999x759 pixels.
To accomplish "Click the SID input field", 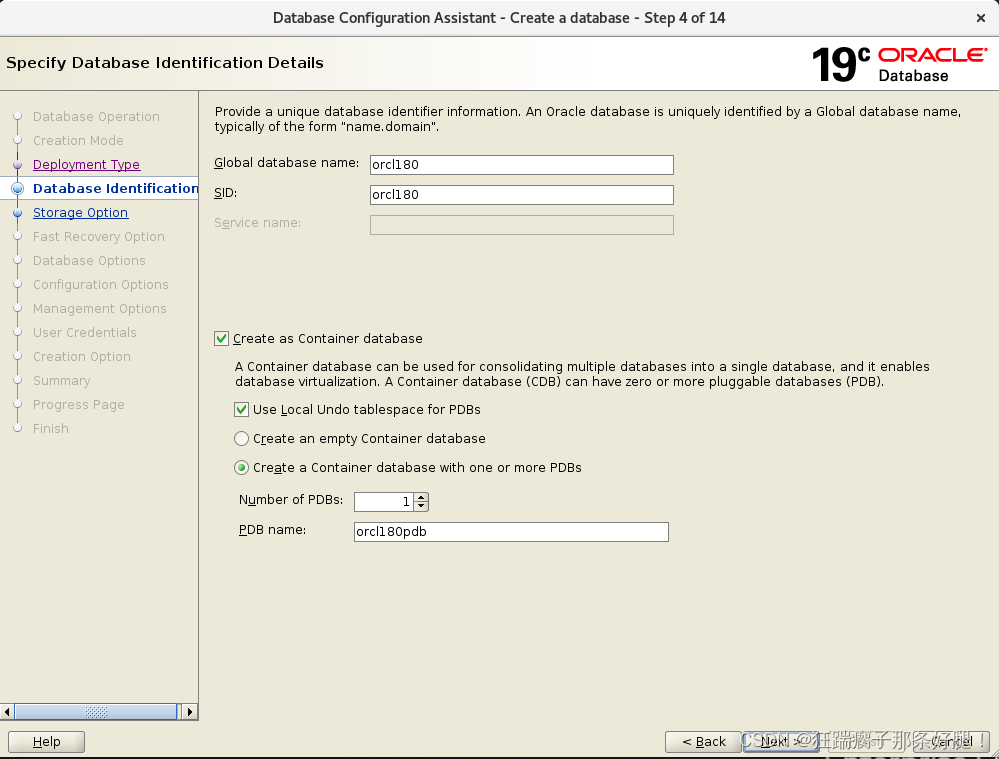I will pos(521,194).
